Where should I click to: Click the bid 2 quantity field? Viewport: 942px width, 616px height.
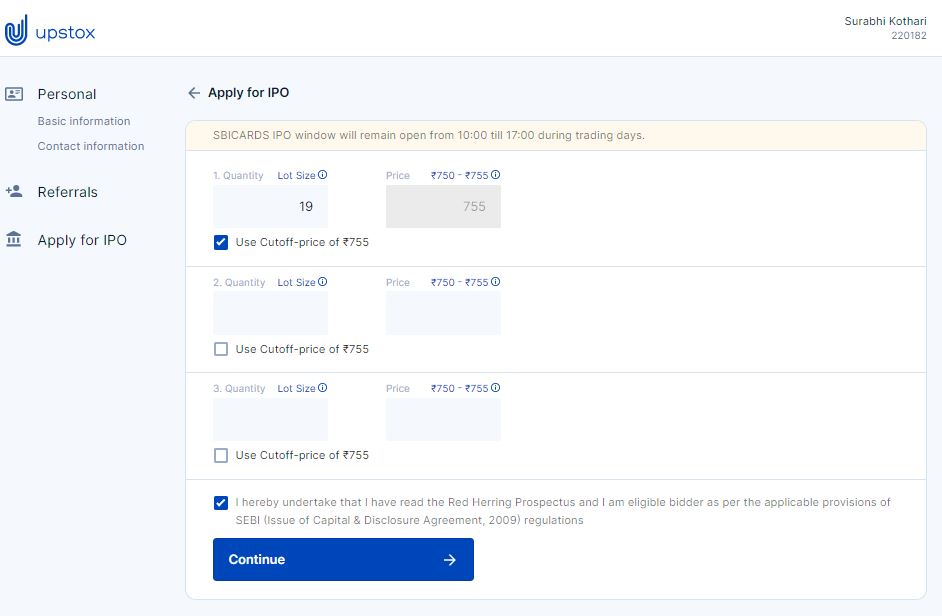tap(270, 313)
